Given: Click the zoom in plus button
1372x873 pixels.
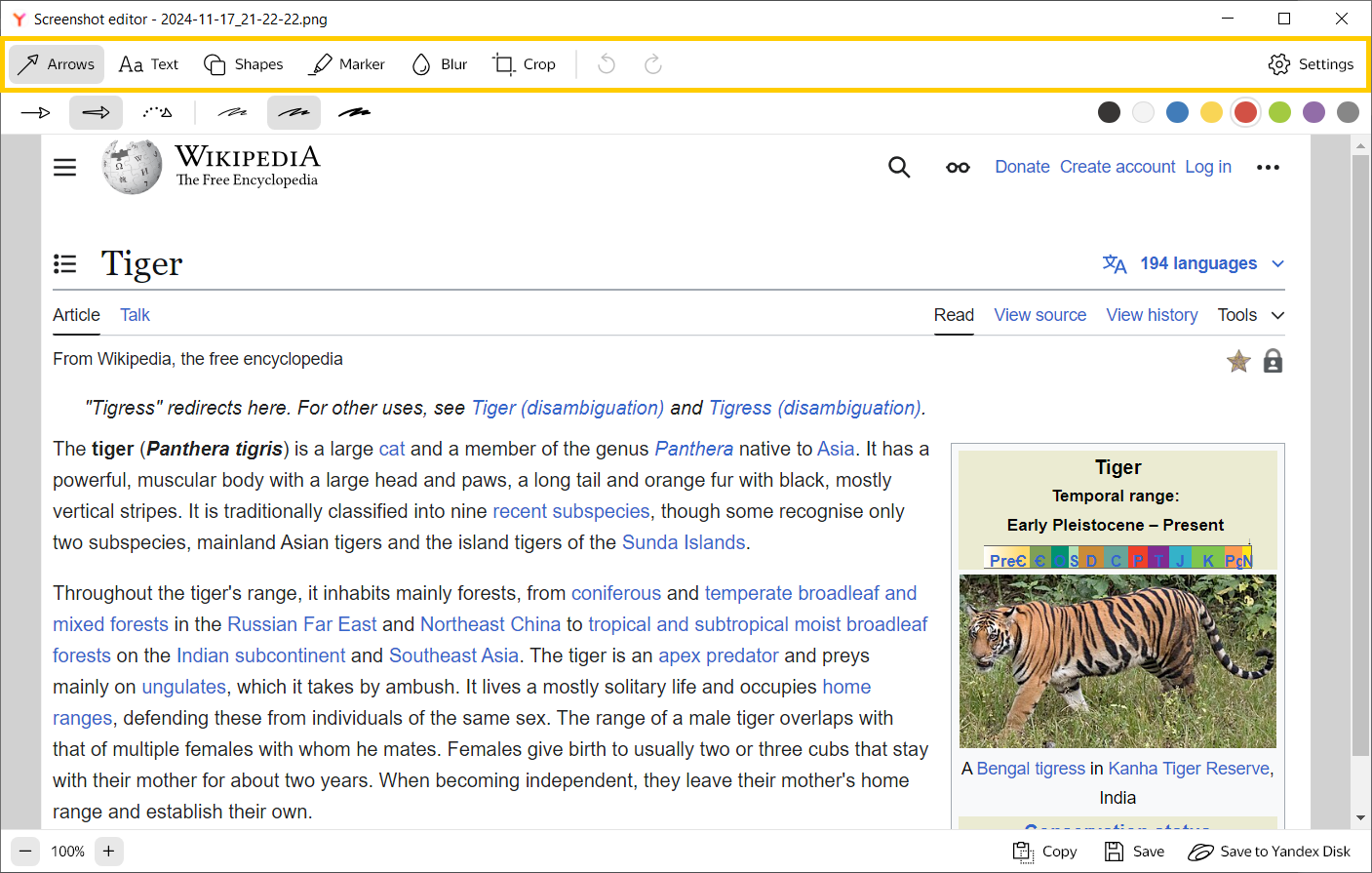Looking at the screenshot, I should (109, 852).
